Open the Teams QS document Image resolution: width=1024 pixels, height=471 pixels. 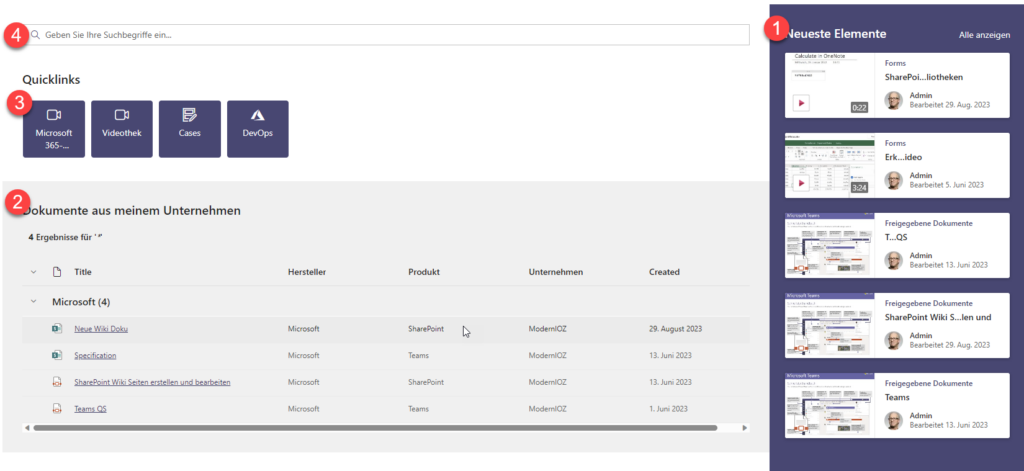[90, 408]
